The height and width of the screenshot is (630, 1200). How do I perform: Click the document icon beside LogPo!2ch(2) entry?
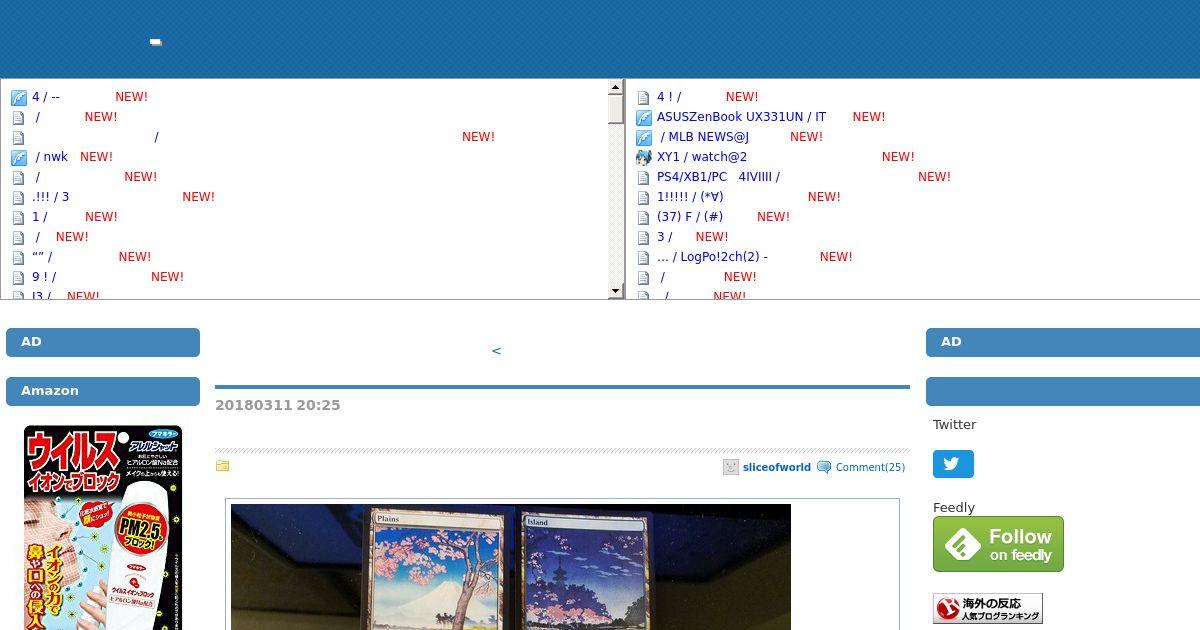pos(644,258)
